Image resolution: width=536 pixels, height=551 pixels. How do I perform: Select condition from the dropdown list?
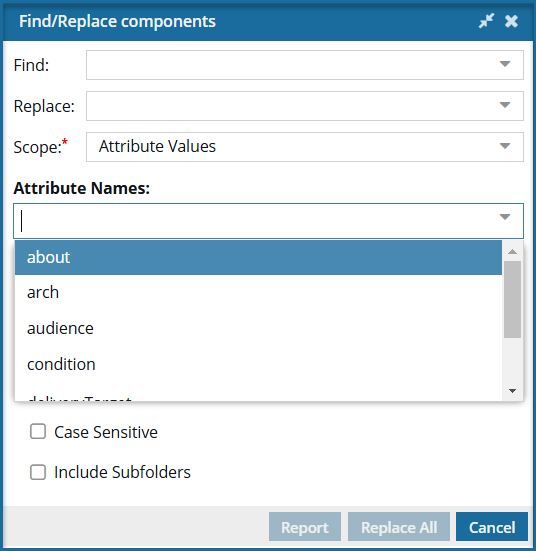pyautogui.click(x=258, y=364)
